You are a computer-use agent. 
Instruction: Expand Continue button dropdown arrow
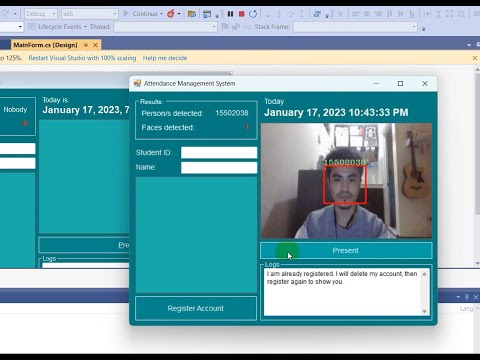[161, 14]
